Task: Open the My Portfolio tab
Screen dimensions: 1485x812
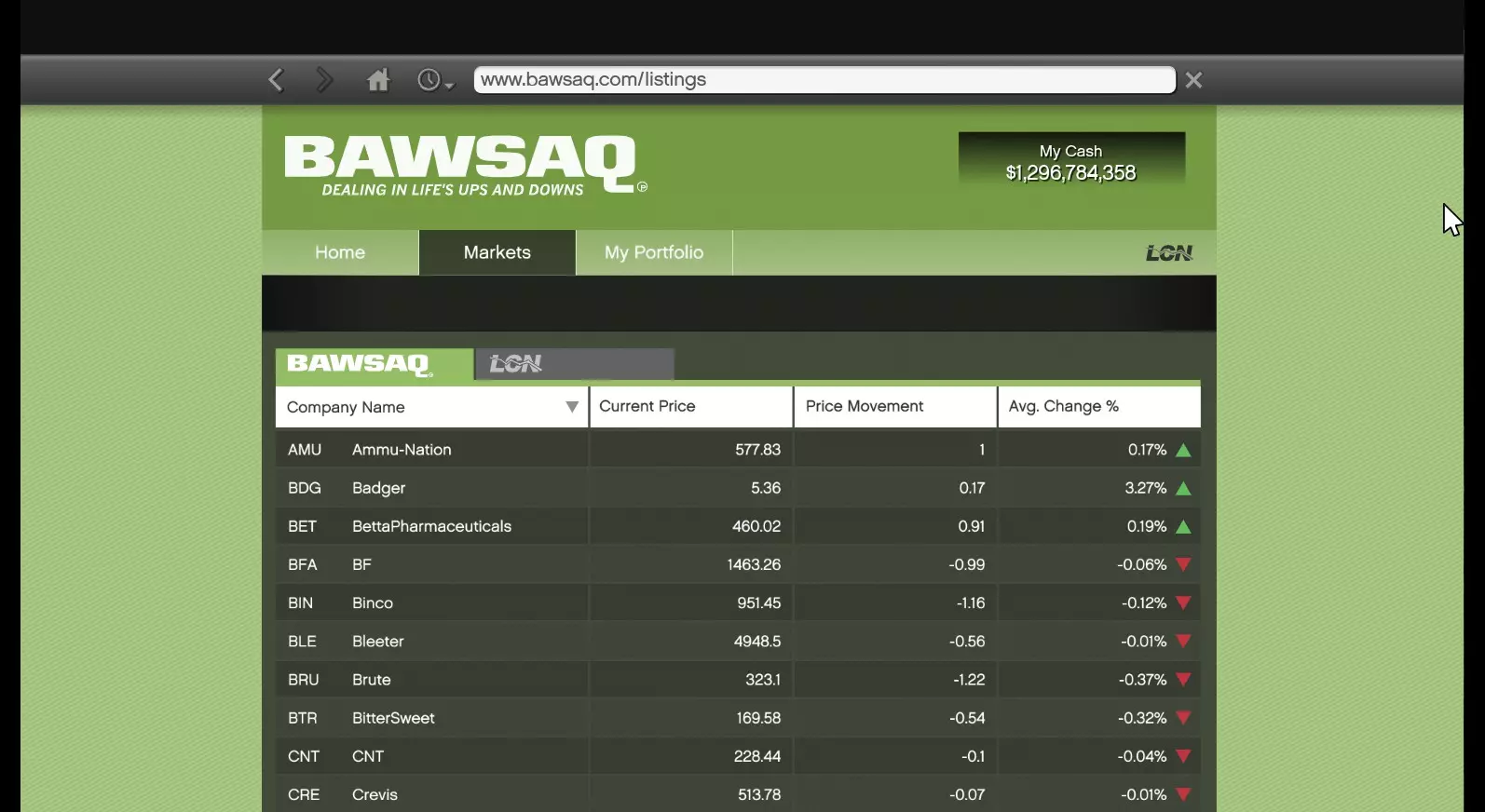Action: pyautogui.click(x=654, y=252)
